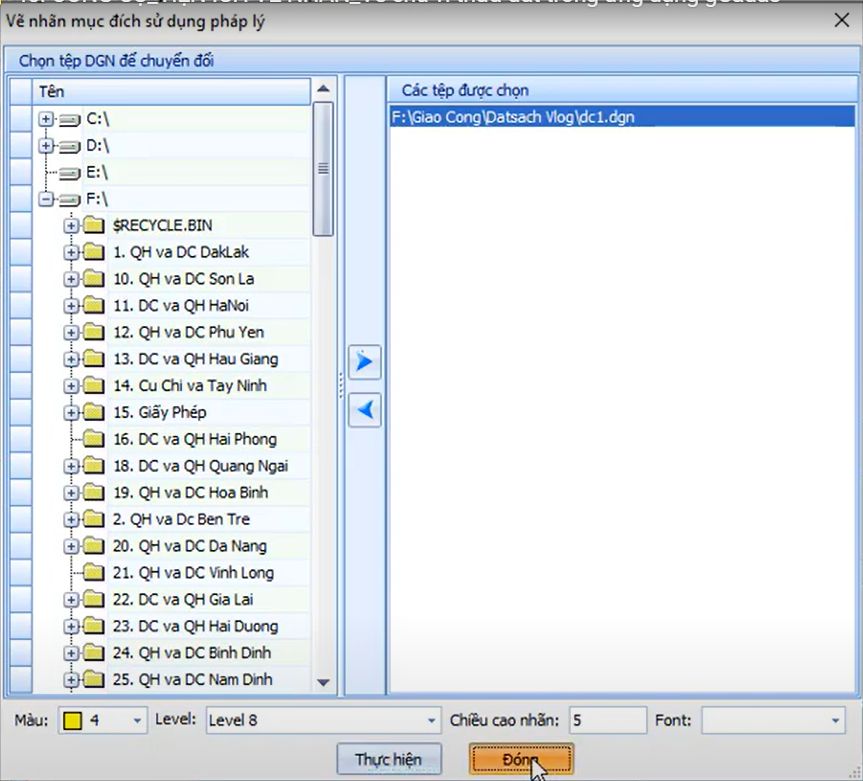Click the E:\ drive icon
The image size is (863, 781).
click(69, 172)
